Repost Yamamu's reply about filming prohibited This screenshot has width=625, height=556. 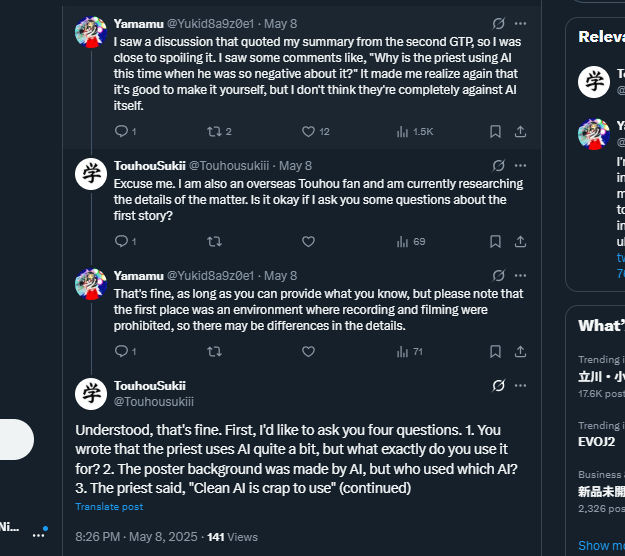[x=214, y=351]
